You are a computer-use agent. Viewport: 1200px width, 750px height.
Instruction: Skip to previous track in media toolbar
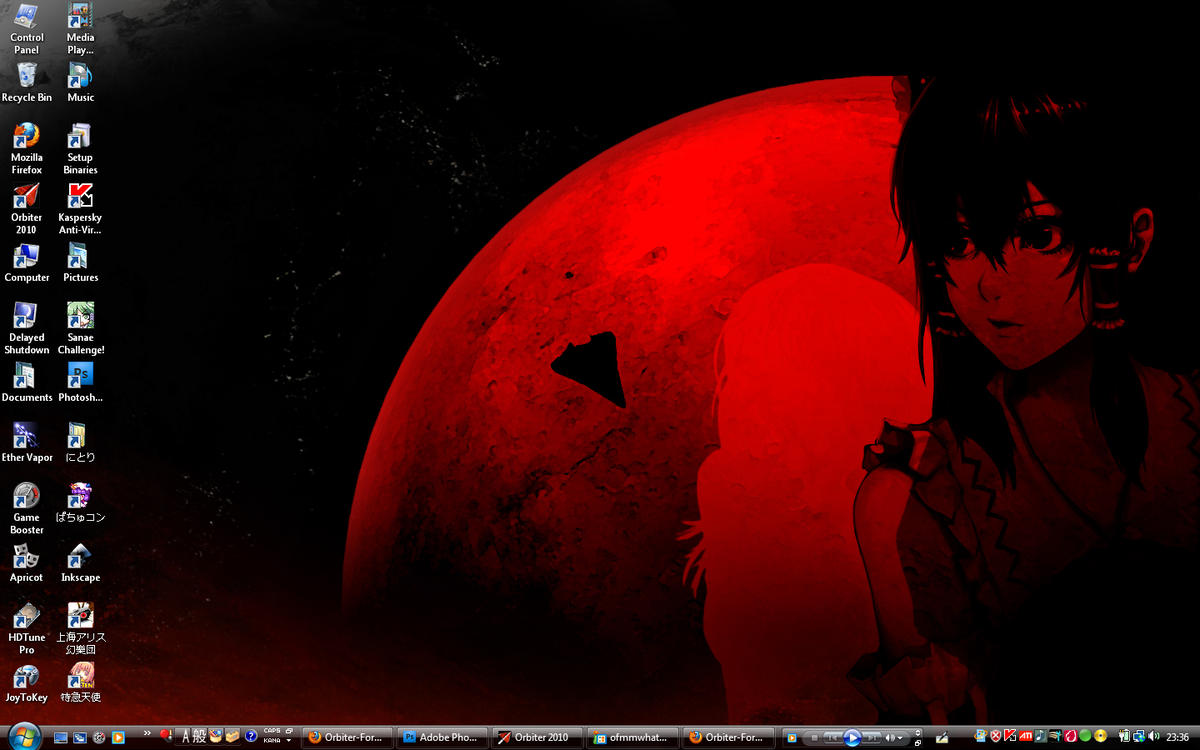click(832, 738)
